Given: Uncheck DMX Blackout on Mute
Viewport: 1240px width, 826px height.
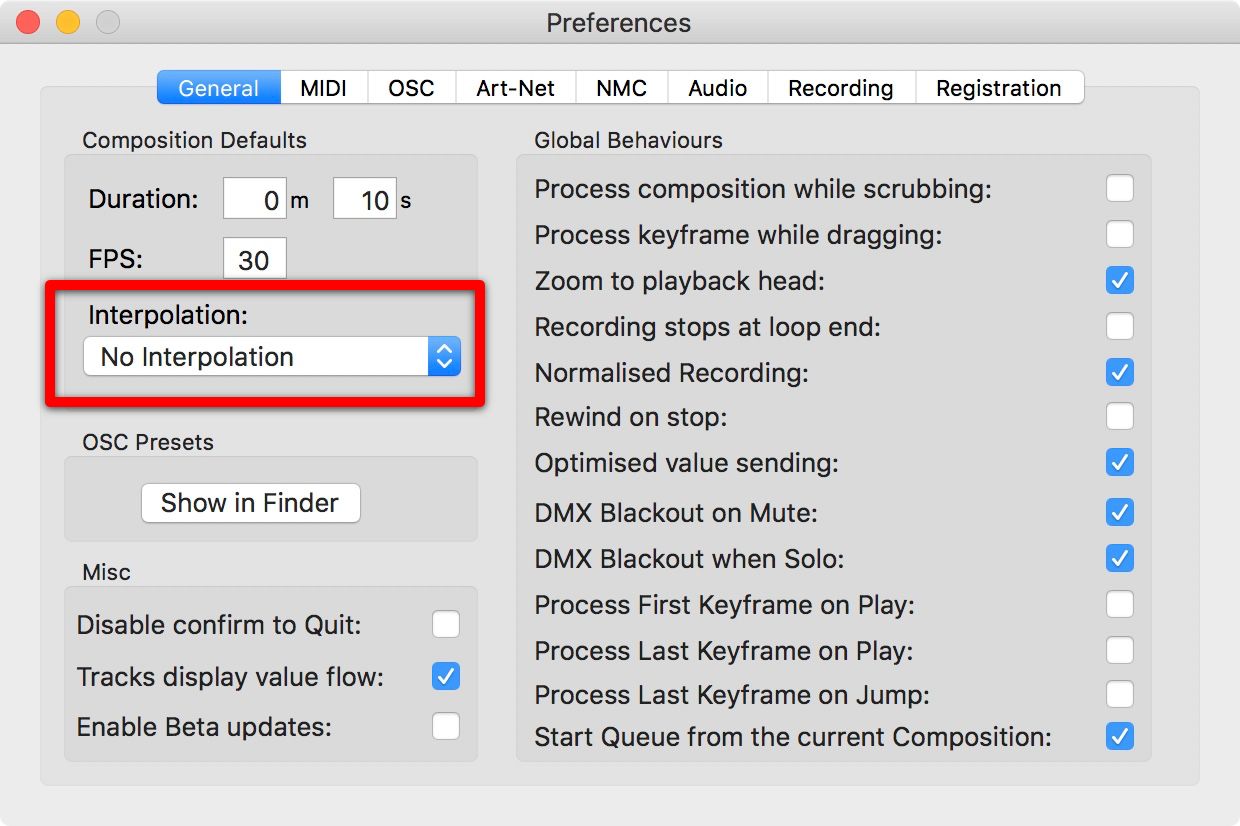Looking at the screenshot, I should tap(1120, 512).
